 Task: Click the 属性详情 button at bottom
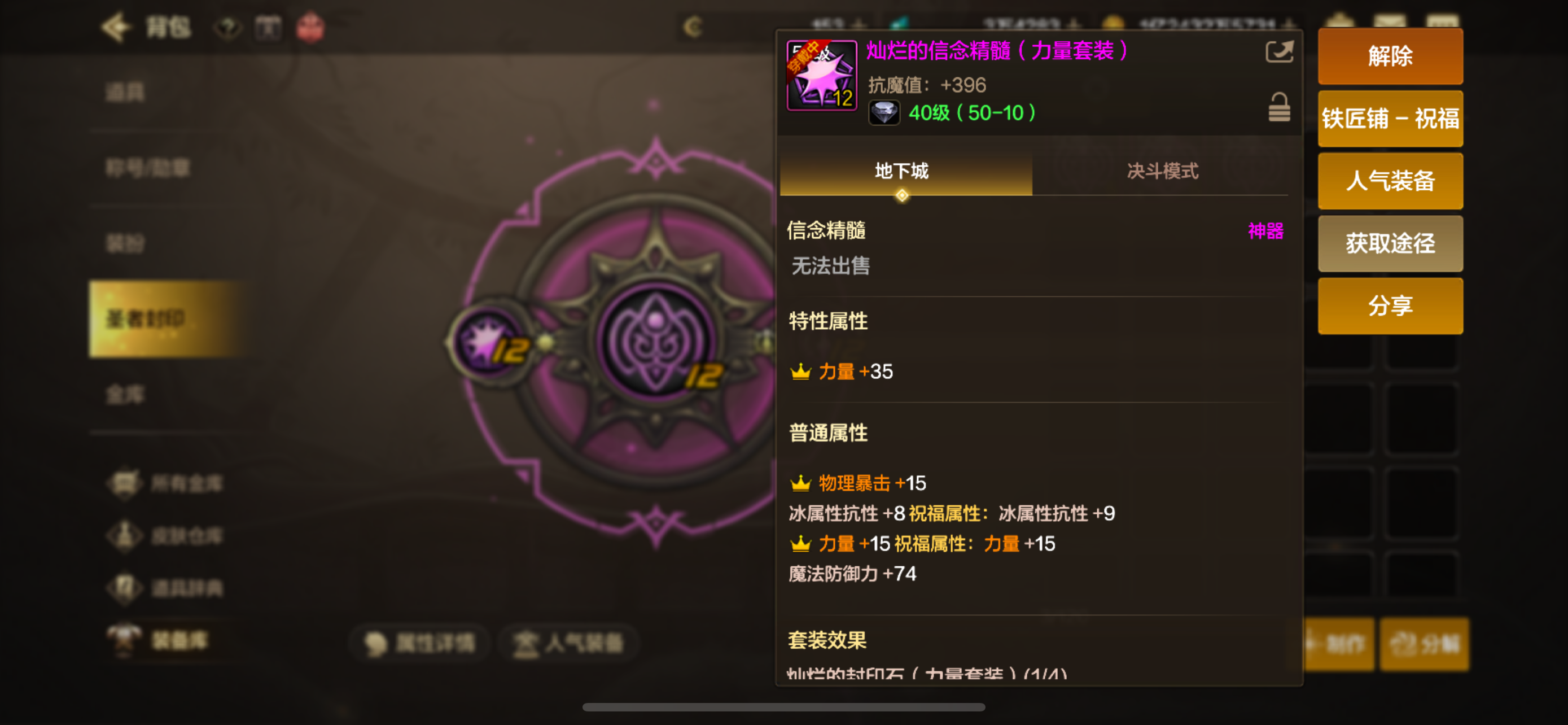420,642
